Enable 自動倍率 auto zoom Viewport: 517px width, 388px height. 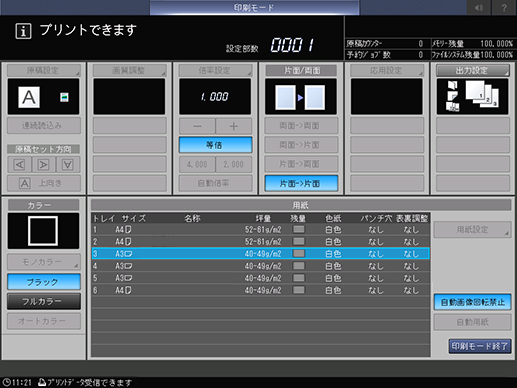215,183
